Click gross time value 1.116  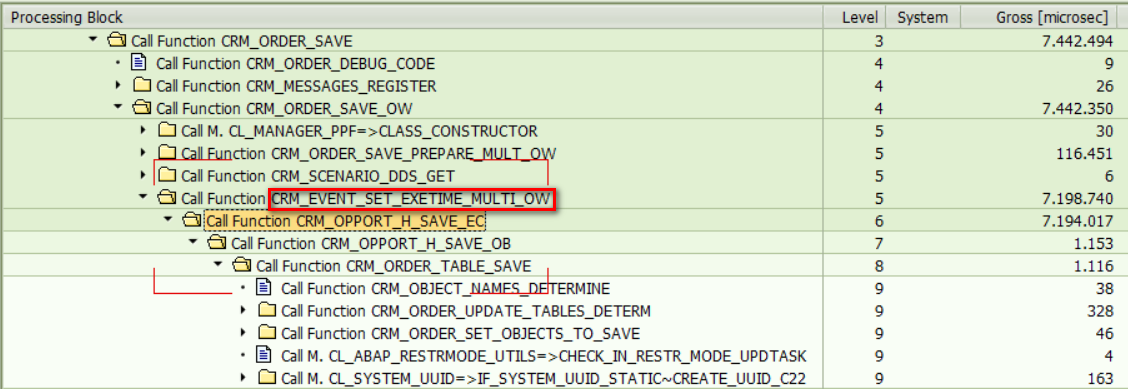point(1093,266)
